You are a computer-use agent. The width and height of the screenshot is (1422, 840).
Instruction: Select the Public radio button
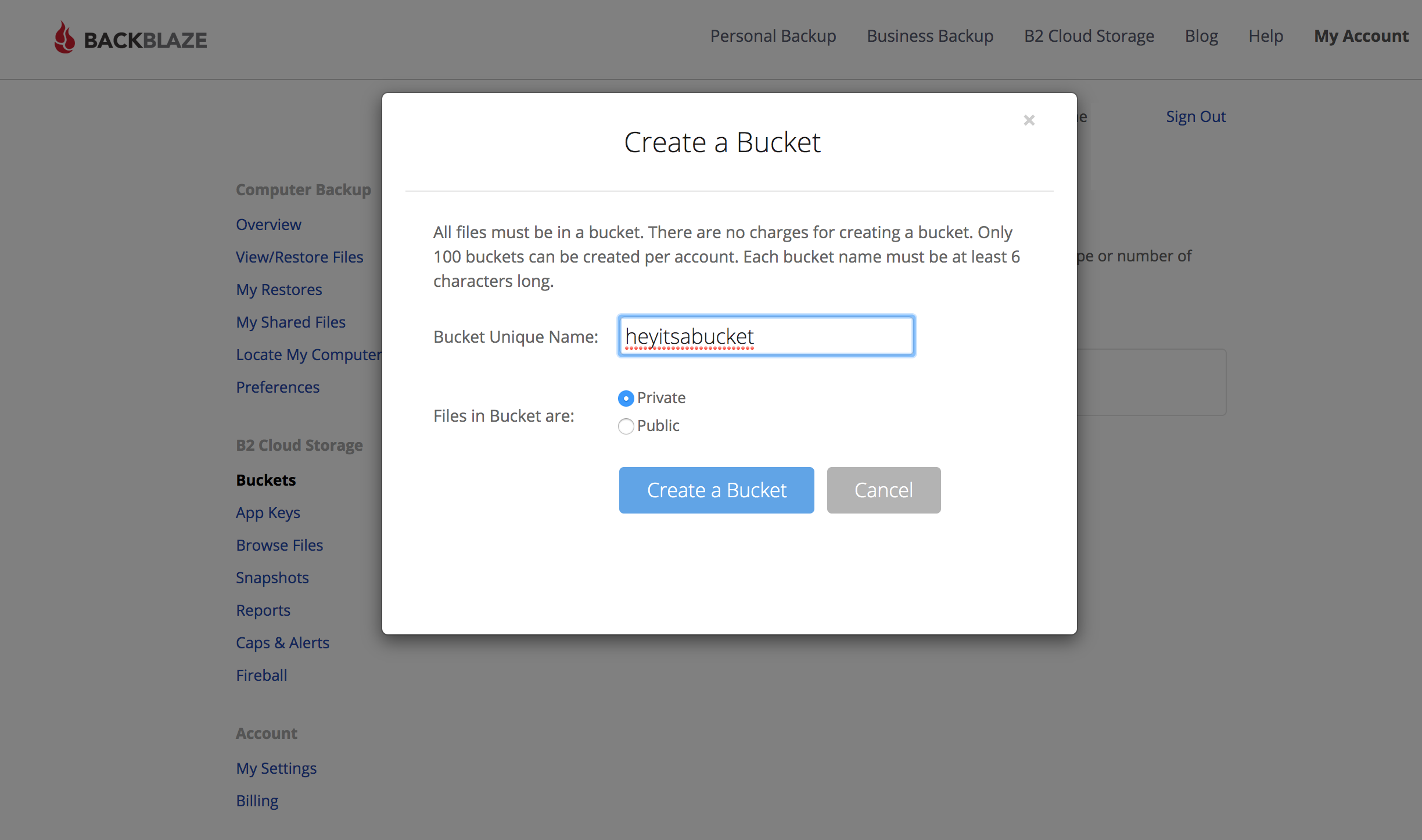click(626, 426)
